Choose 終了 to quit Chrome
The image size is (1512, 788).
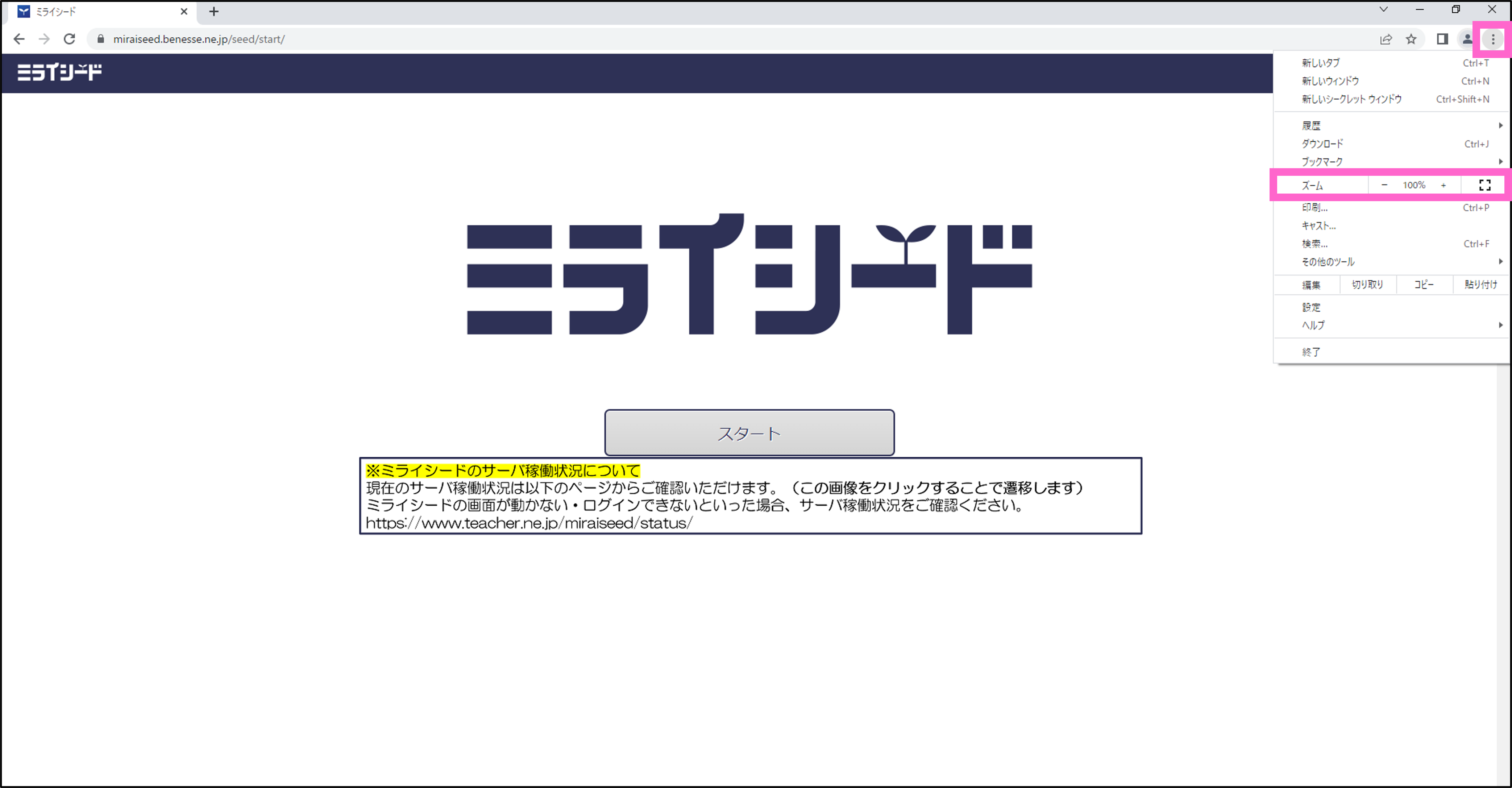click(1391, 352)
